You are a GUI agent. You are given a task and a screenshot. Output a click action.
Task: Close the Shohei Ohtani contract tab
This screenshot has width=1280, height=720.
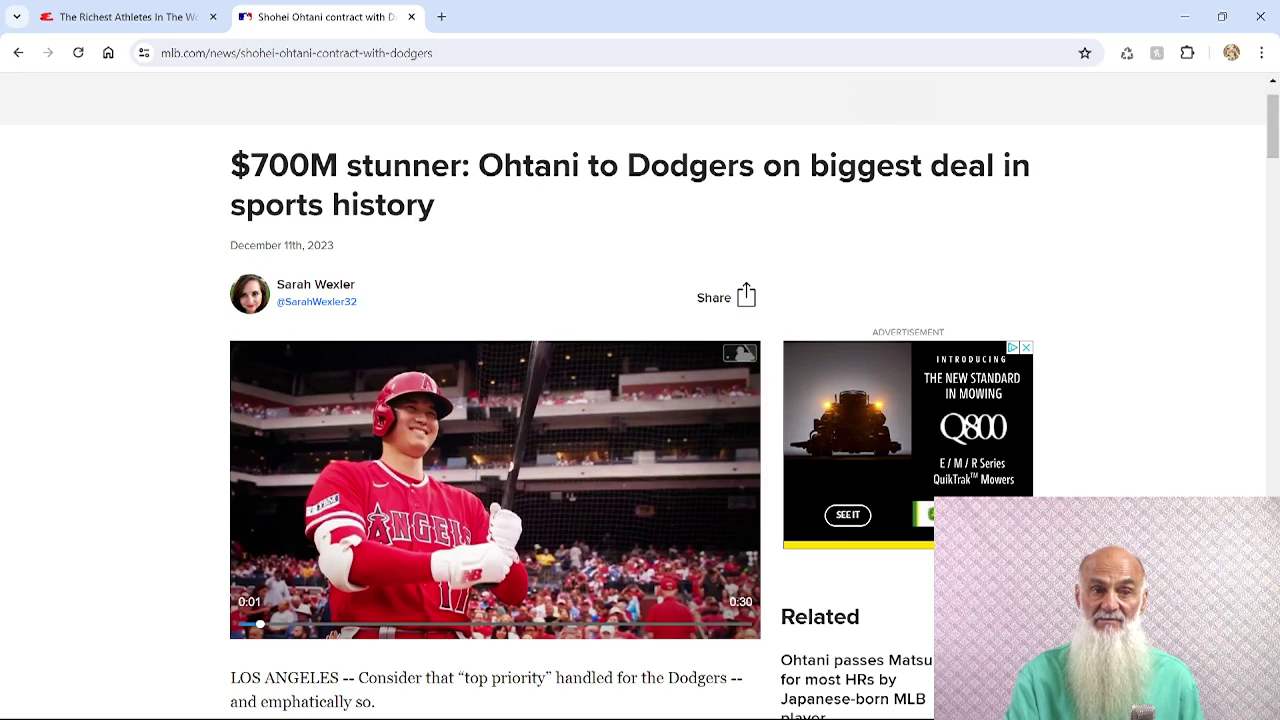coord(411,17)
